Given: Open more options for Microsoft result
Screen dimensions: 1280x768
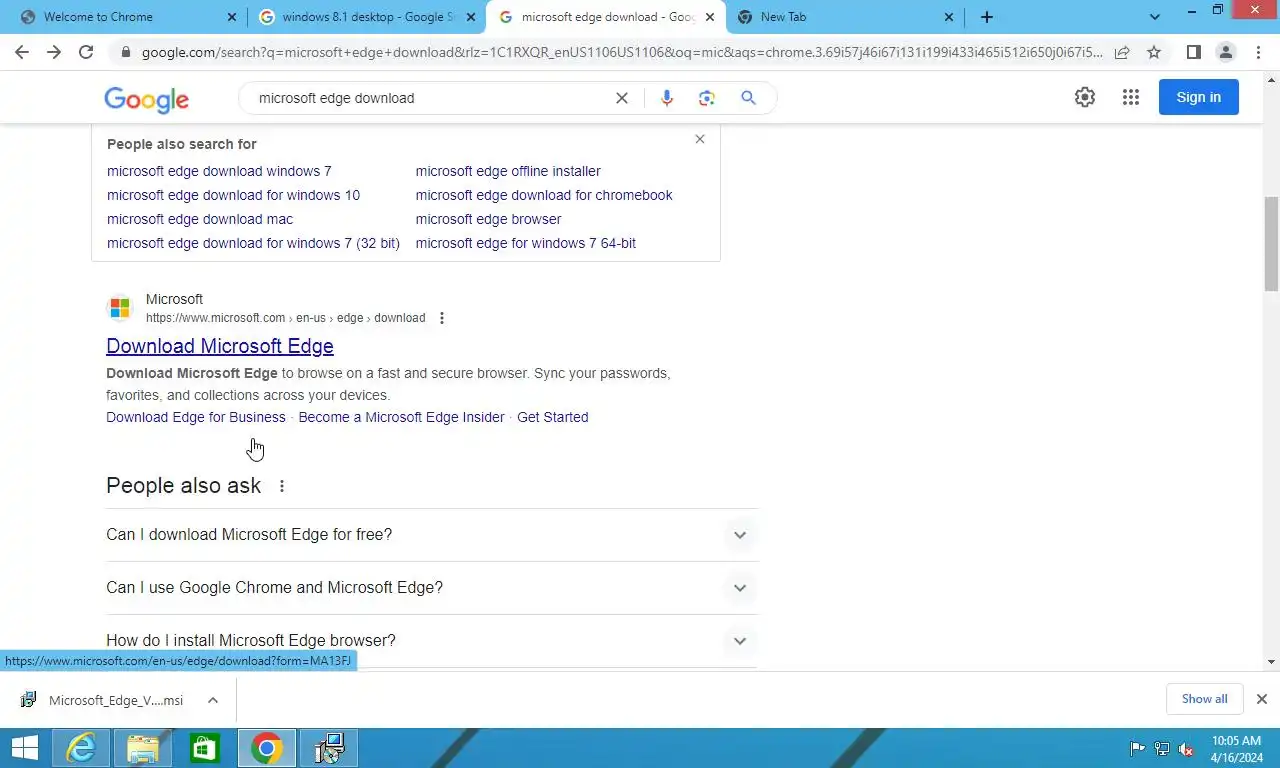Looking at the screenshot, I should coord(442,318).
